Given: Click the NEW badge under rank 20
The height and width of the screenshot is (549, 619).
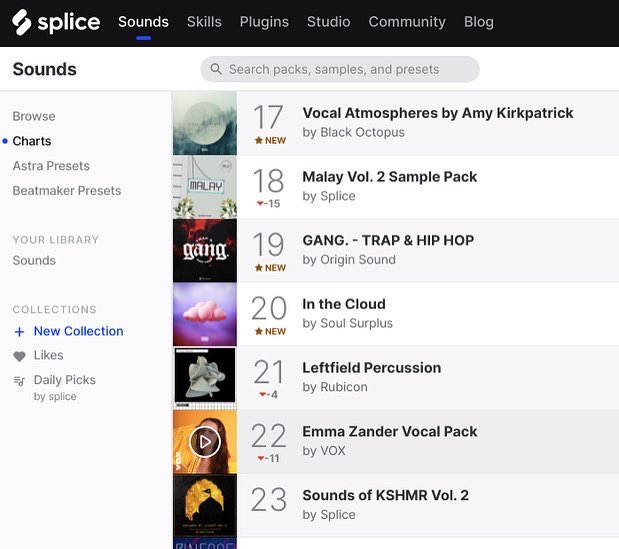Looking at the screenshot, I should [270, 332].
